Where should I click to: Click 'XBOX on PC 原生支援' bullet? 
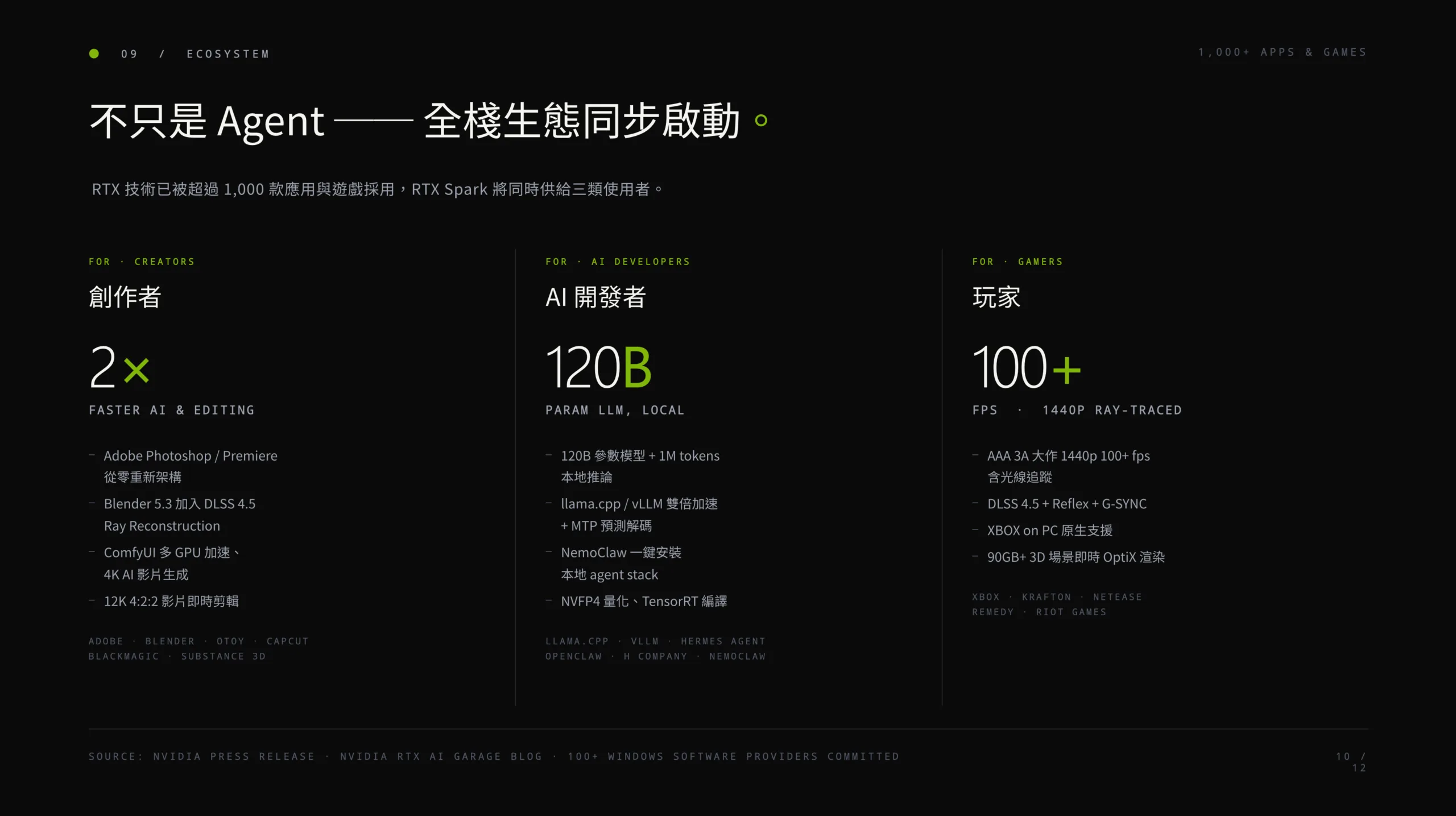[1050, 531]
